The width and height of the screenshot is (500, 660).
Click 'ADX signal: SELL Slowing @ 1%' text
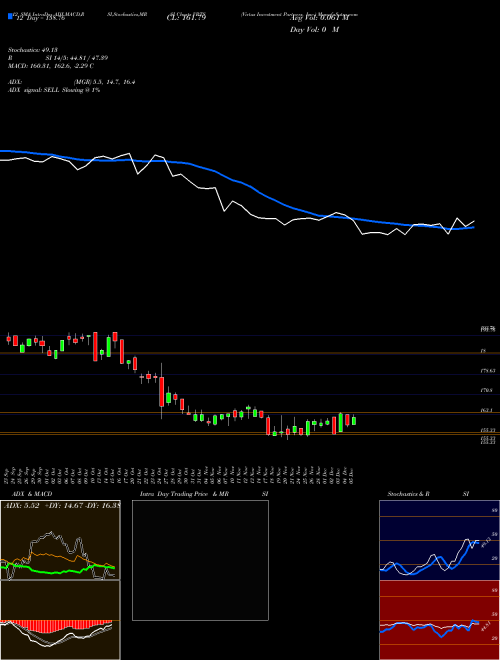[54, 90]
